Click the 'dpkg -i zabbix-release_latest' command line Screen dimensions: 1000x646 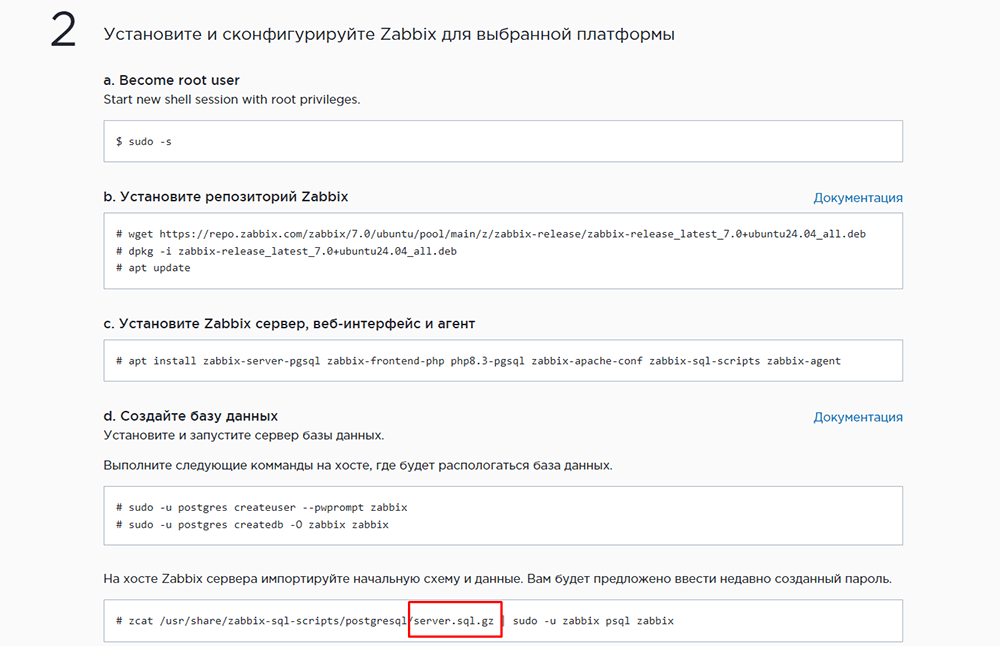[x=286, y=251]
